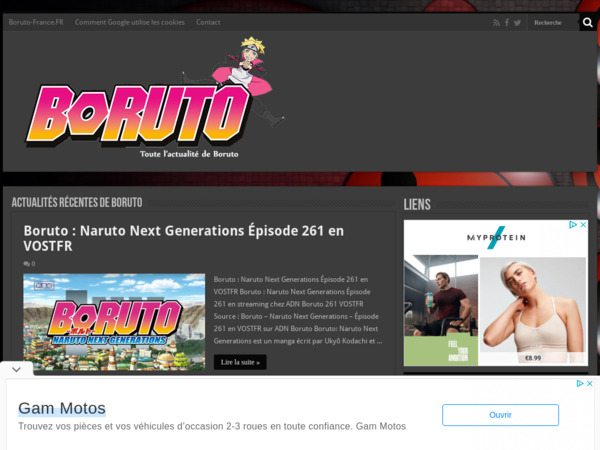This screenshot has height=450, width=600.
Task: Open the Episode 261 en VOSTFR article title
Action: tap(184, 238)
